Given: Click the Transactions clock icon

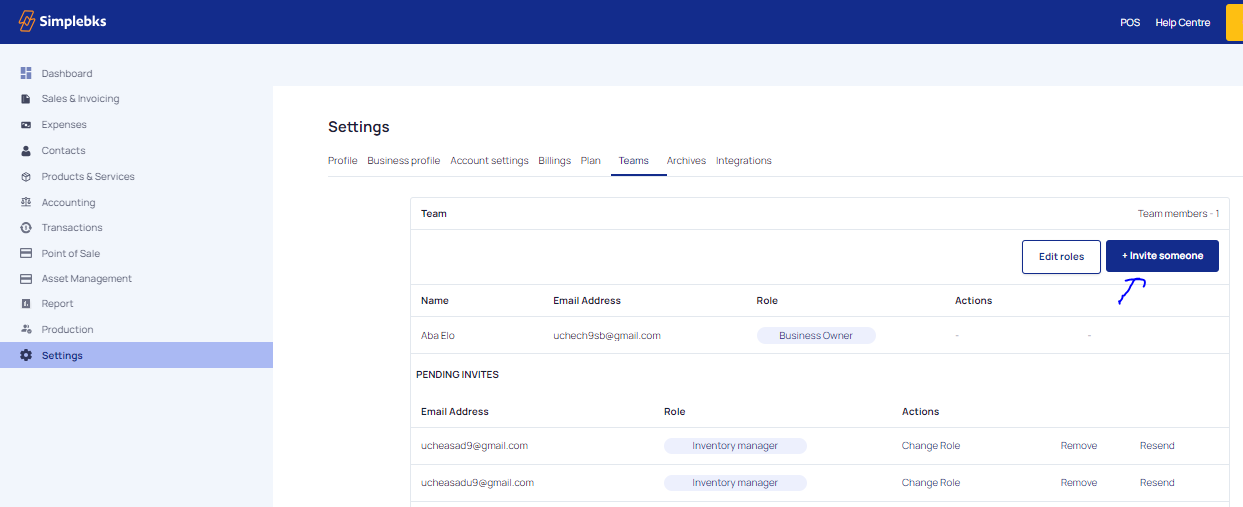Looking at the screenshot, I should 26,228.
